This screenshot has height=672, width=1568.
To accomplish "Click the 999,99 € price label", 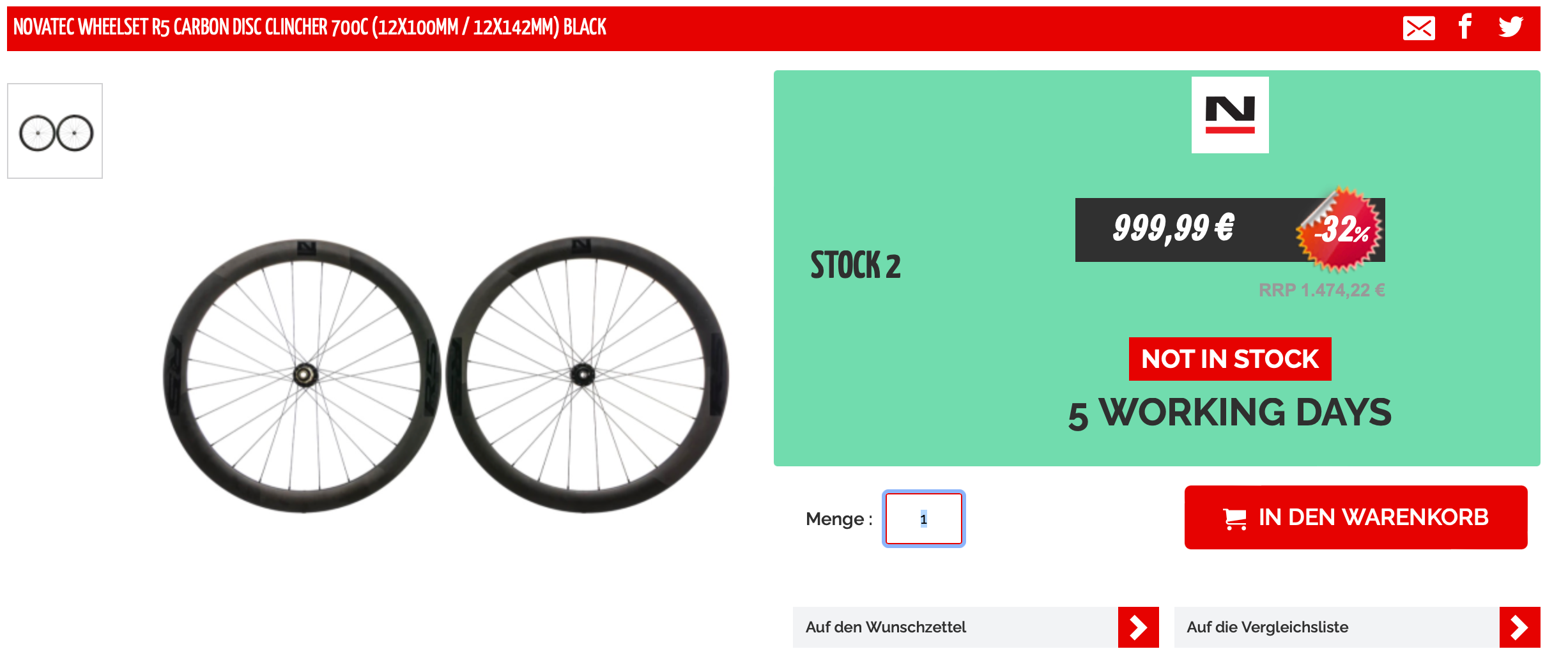I will tap(1173, 229).
